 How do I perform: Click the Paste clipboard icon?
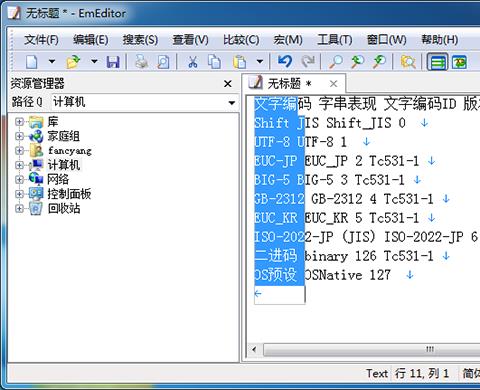click(x=239, y=62)
